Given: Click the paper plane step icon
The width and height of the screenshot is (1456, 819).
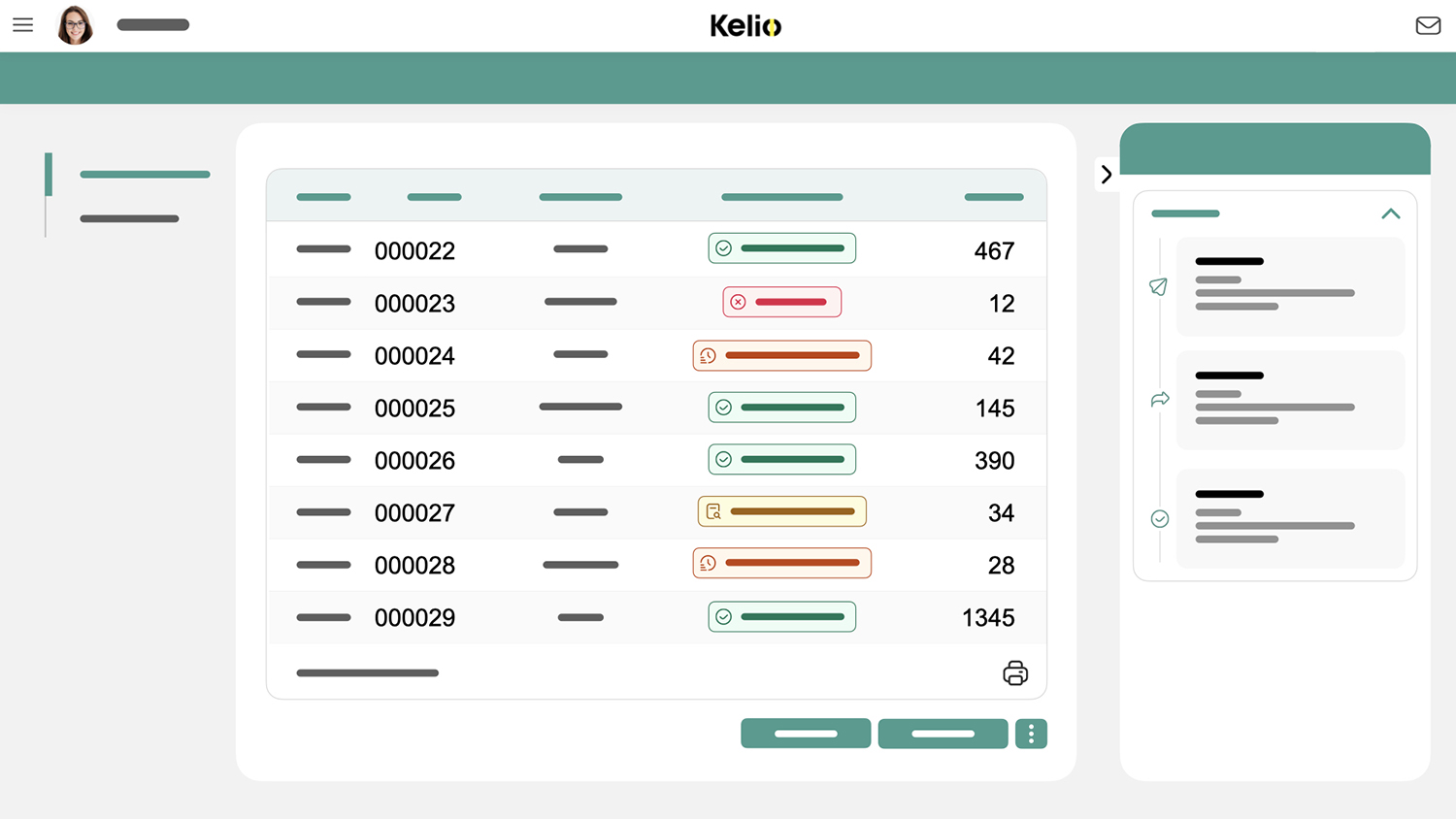Looking at the screenshot, I should (x=1159, y=286).
